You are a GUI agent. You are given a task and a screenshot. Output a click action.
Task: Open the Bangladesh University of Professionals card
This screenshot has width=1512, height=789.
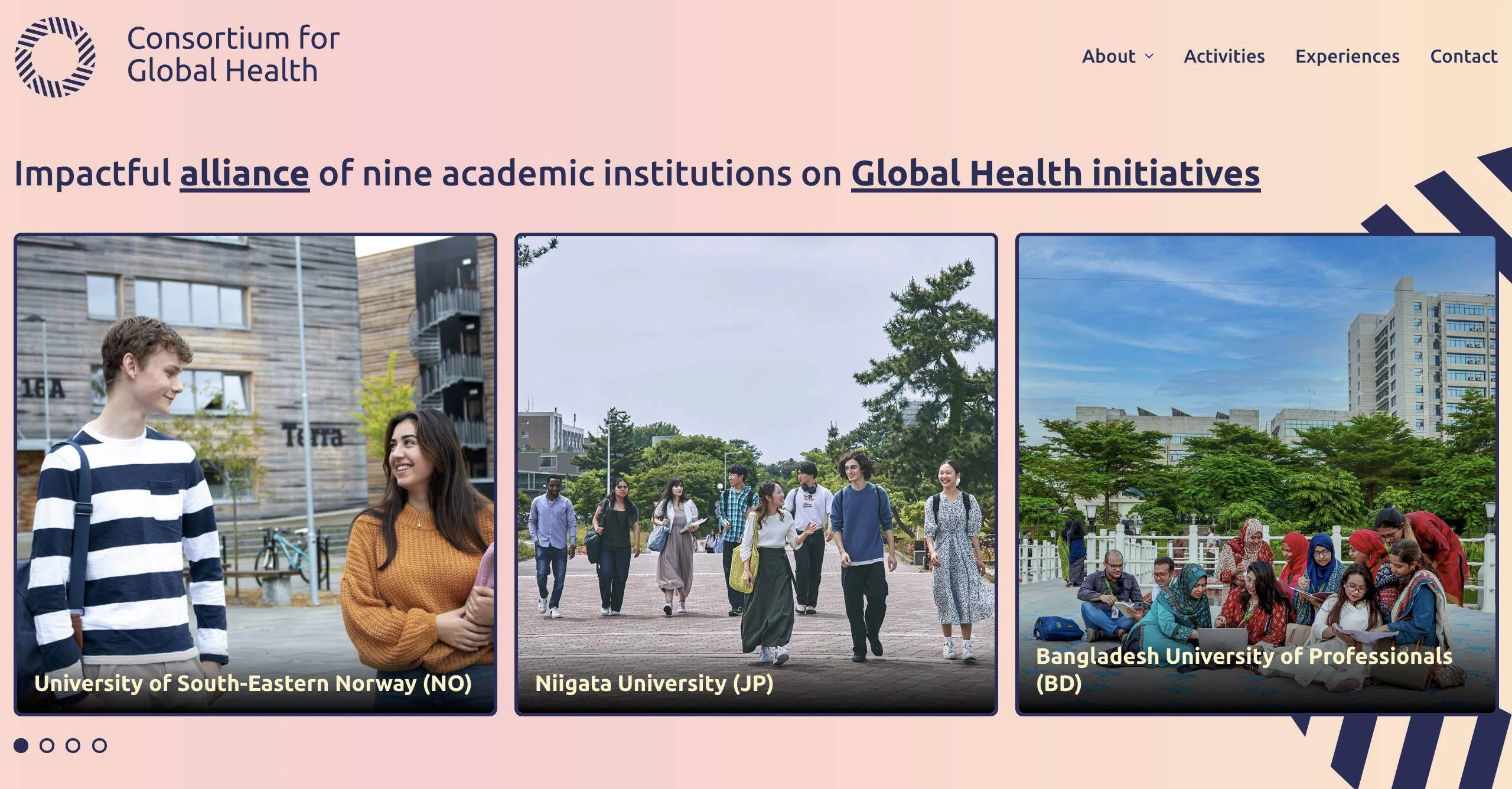click(x=1256, y=474)
